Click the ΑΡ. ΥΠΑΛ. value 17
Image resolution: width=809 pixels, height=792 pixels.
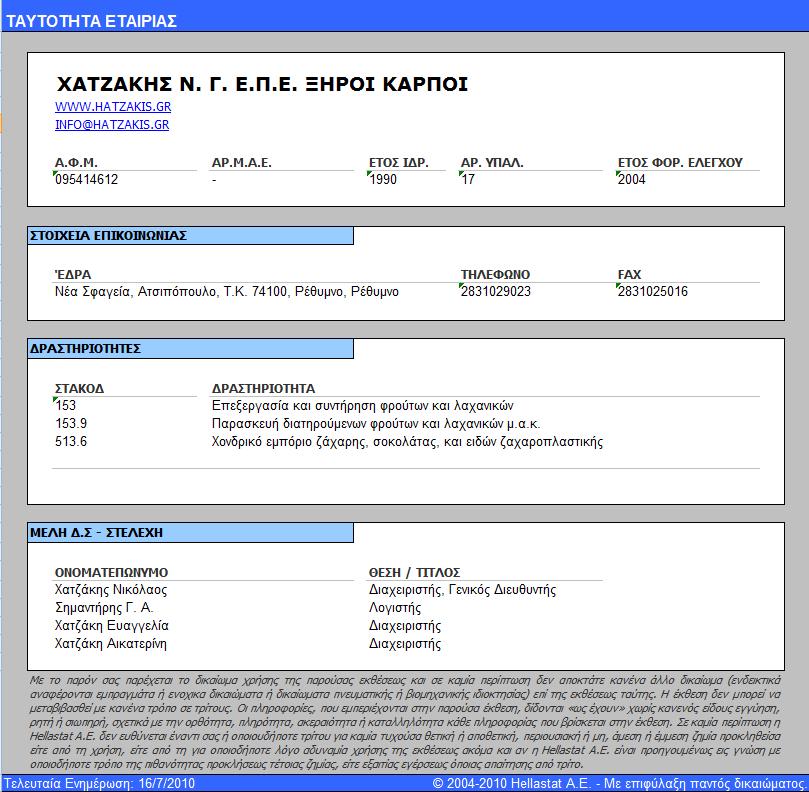pos(468,180)
